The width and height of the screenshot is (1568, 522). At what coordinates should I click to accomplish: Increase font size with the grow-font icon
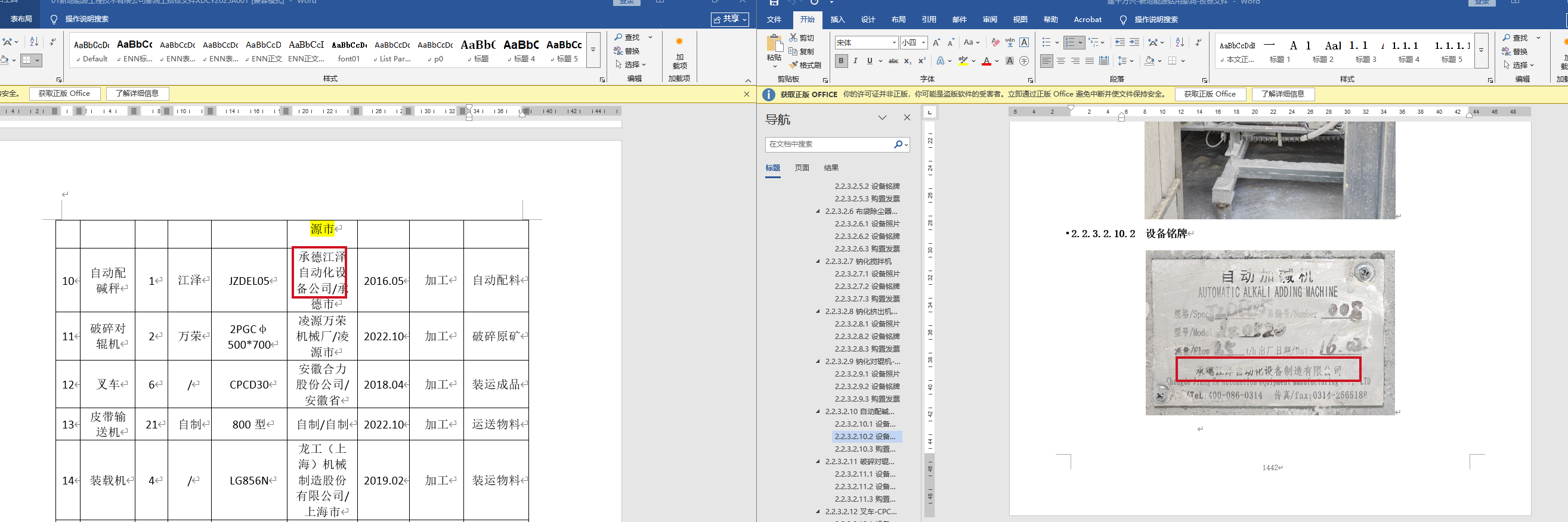937,42
